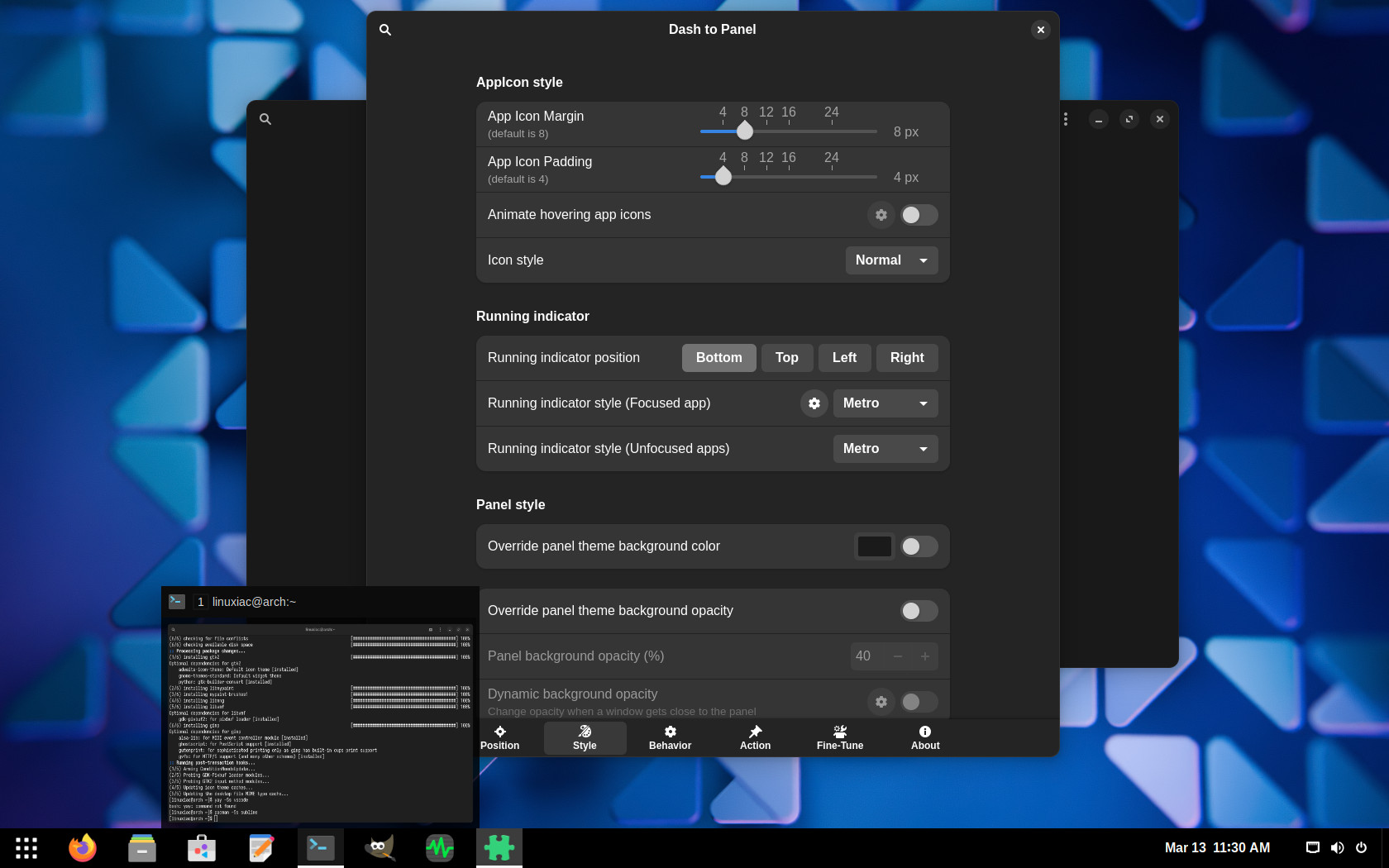Set running indicator position to Left
Image resolution: width=1389 pixels, height=868 pixels.
coord(844,358)
